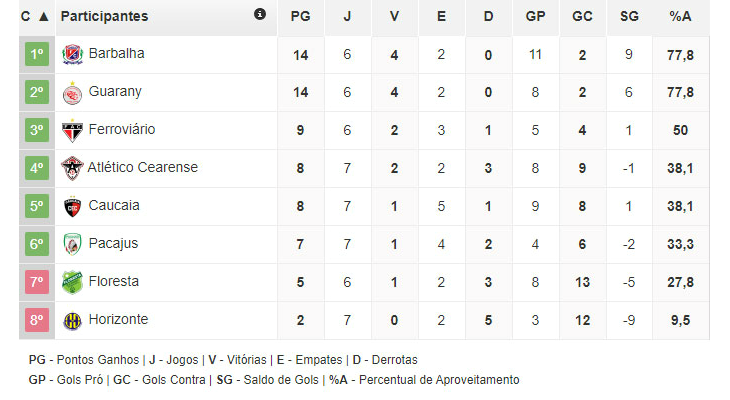The image size is (730, 400).
Task: Click the Horizonte team crest icon
Action: 72,320
